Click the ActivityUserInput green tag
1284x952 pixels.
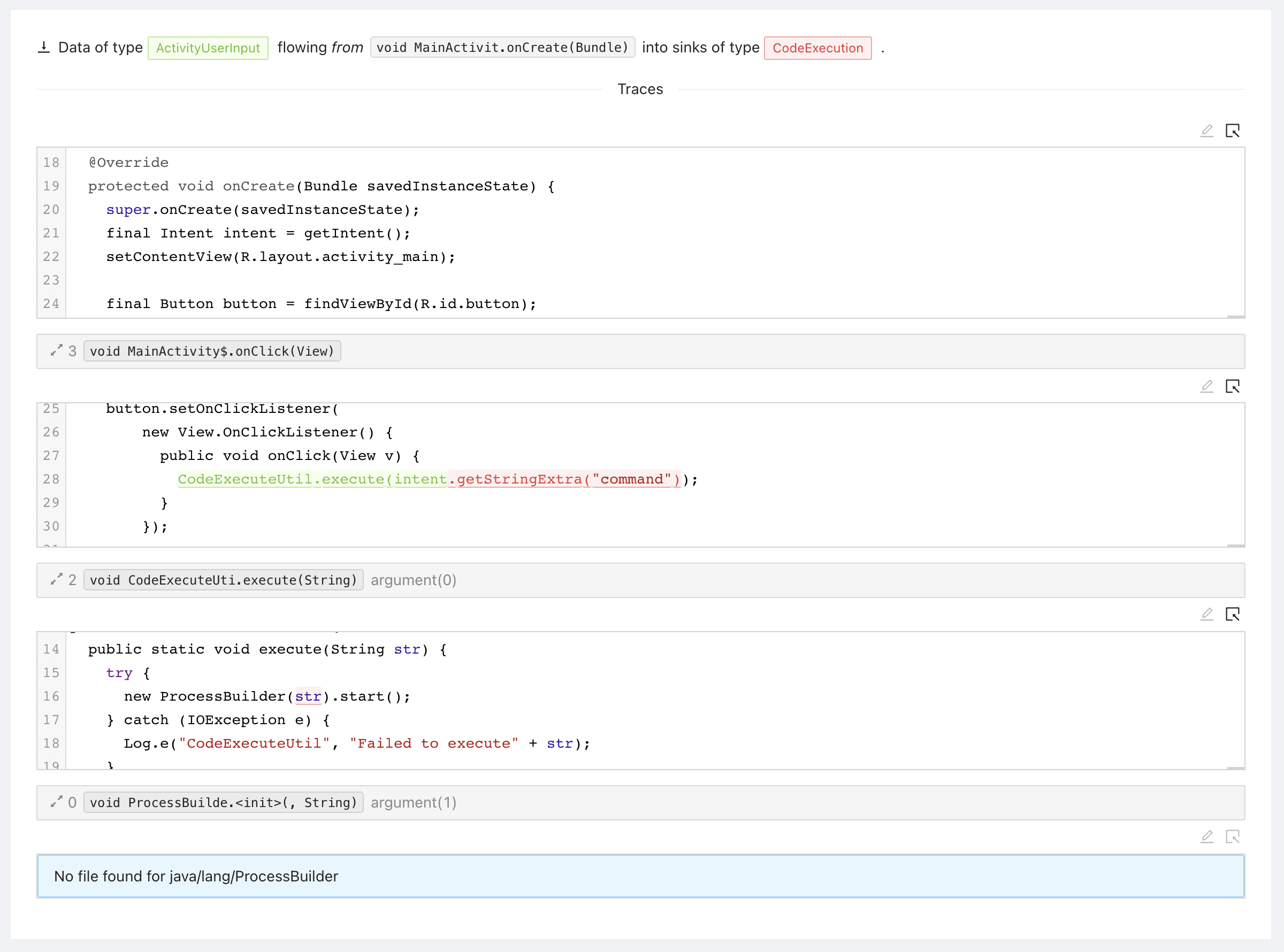pos(208,48)
